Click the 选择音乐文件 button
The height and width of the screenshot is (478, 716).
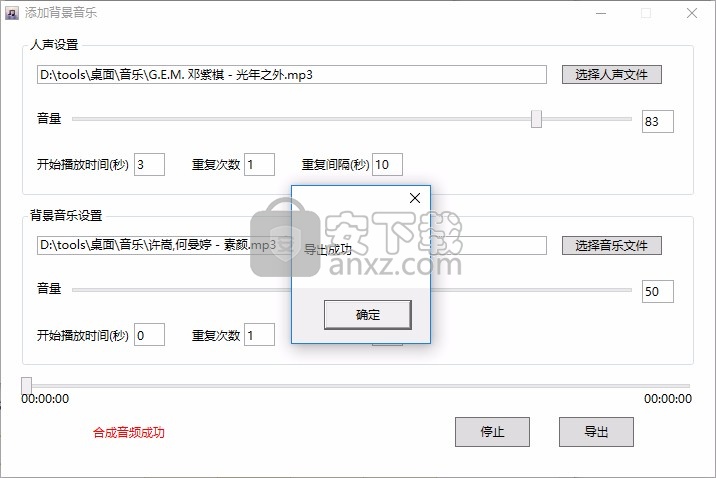611,246
